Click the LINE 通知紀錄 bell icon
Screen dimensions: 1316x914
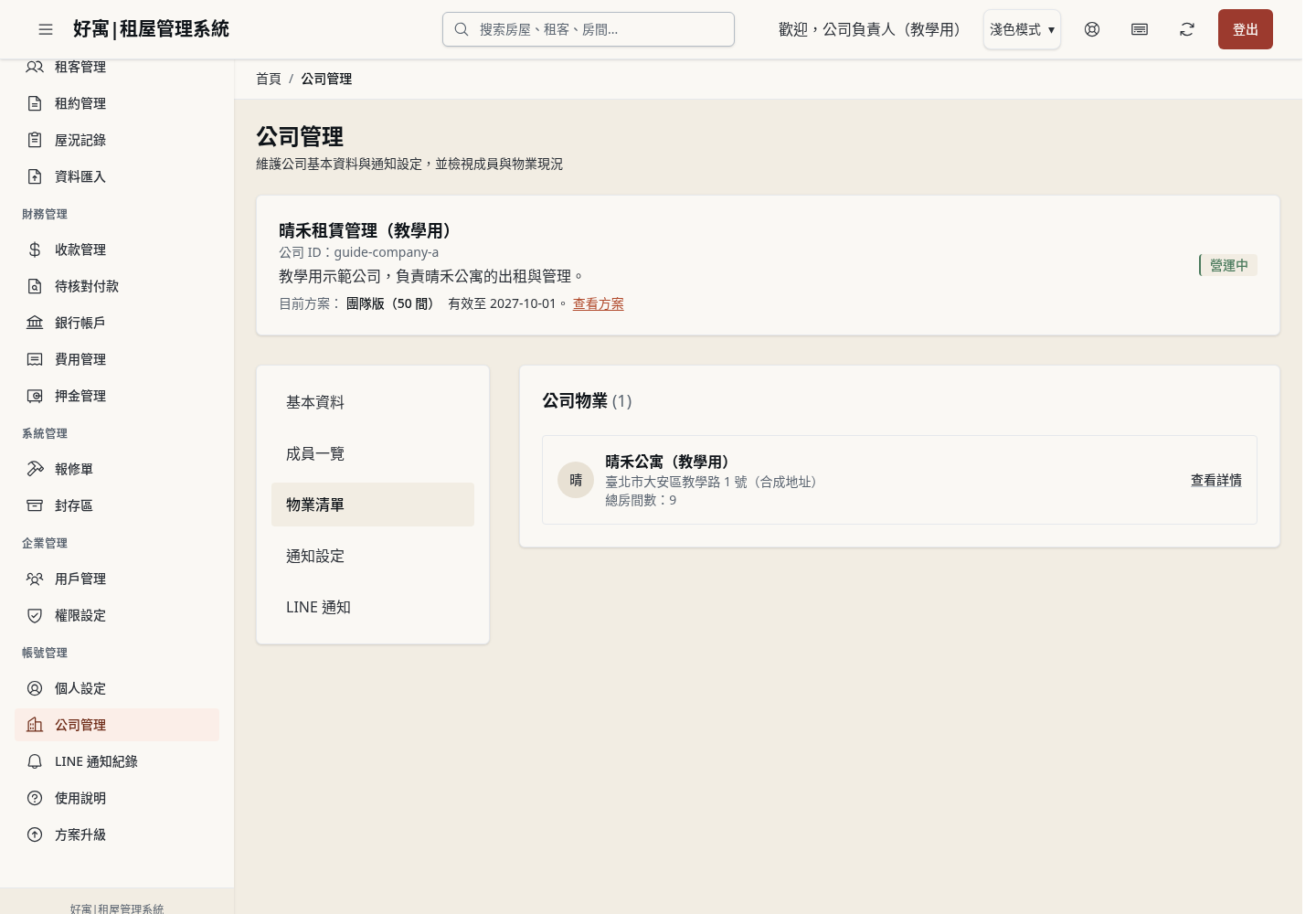pos(35,761)
